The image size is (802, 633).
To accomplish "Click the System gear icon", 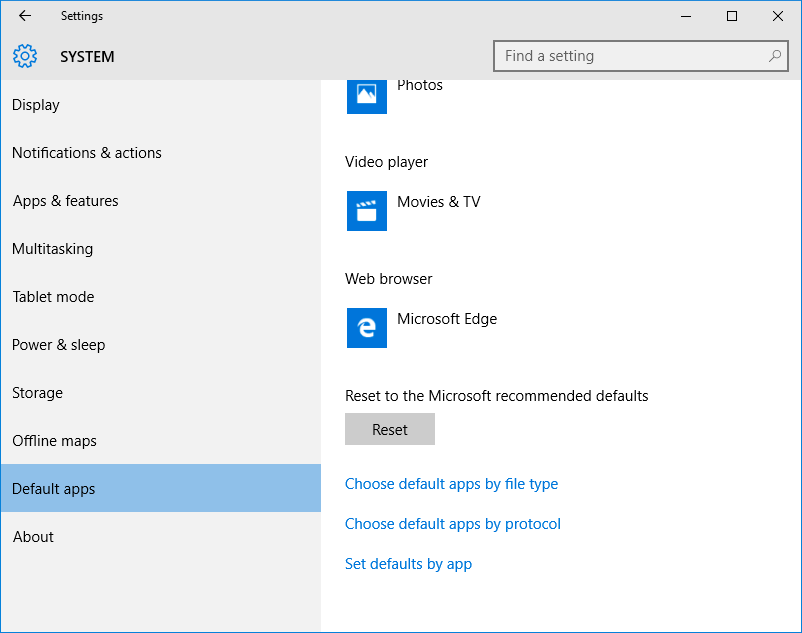I will [x=25, y=56].
